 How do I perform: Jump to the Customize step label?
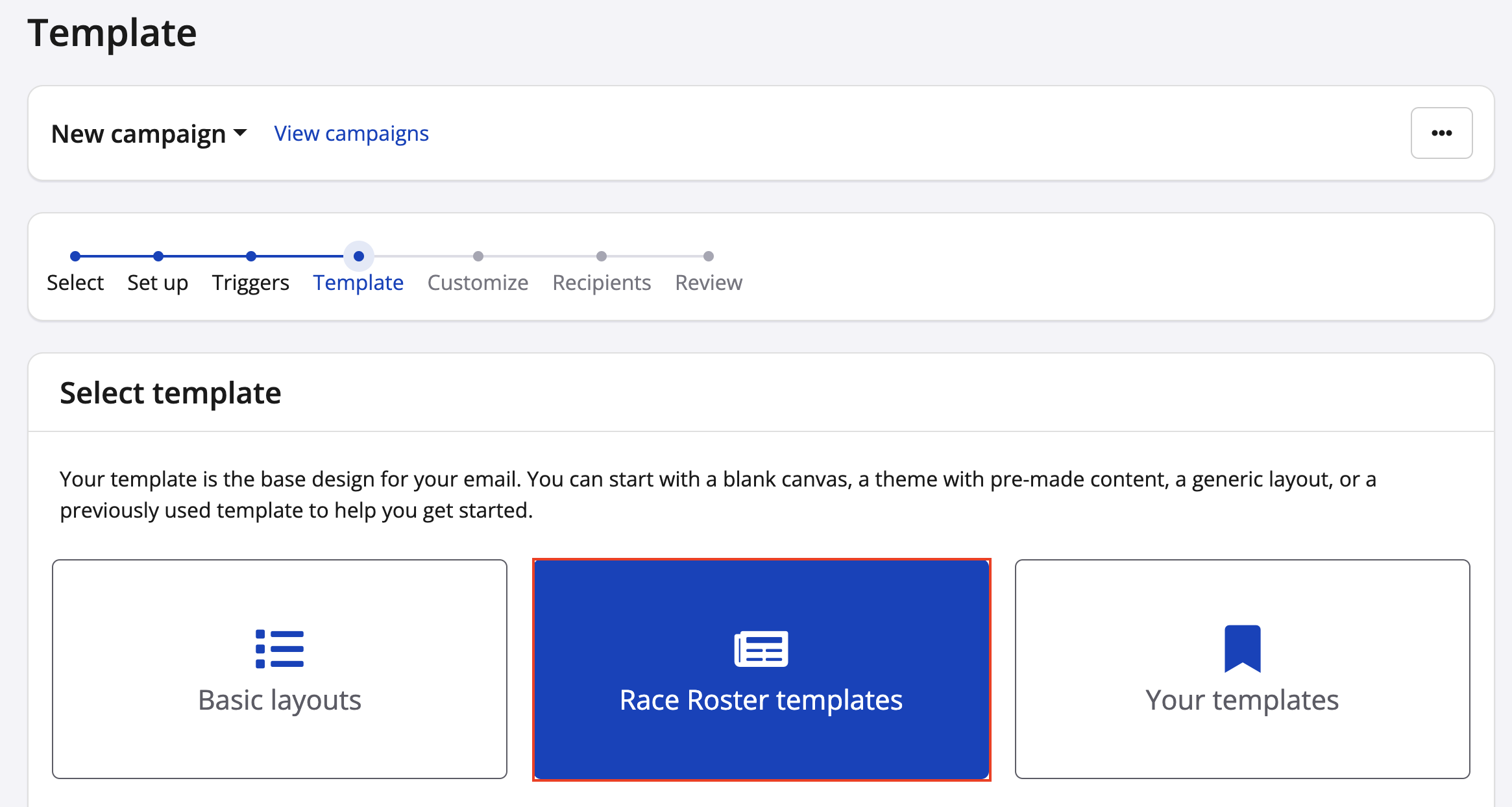coord(478,283)
